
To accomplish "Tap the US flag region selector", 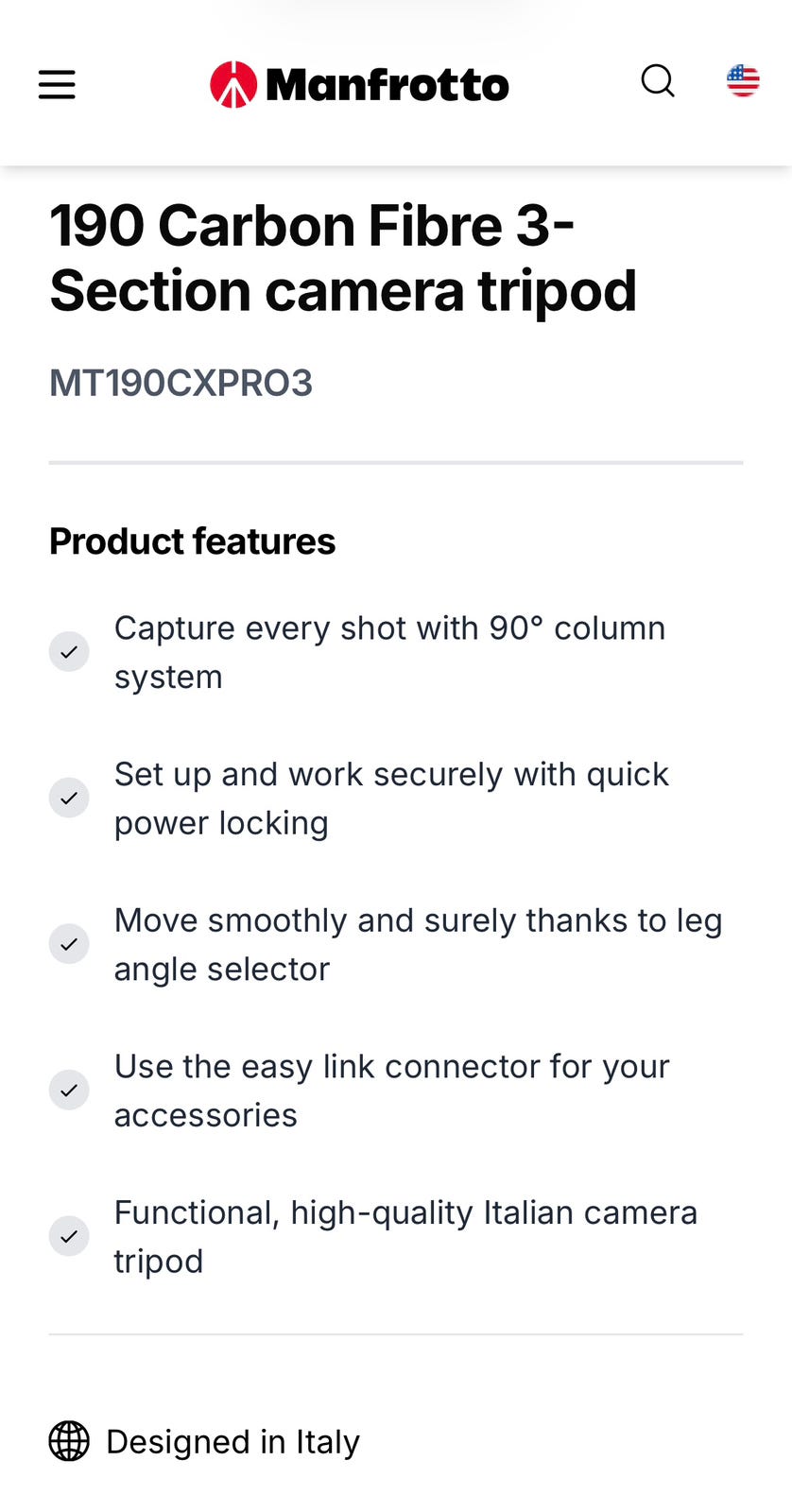I will pos(743,81).
